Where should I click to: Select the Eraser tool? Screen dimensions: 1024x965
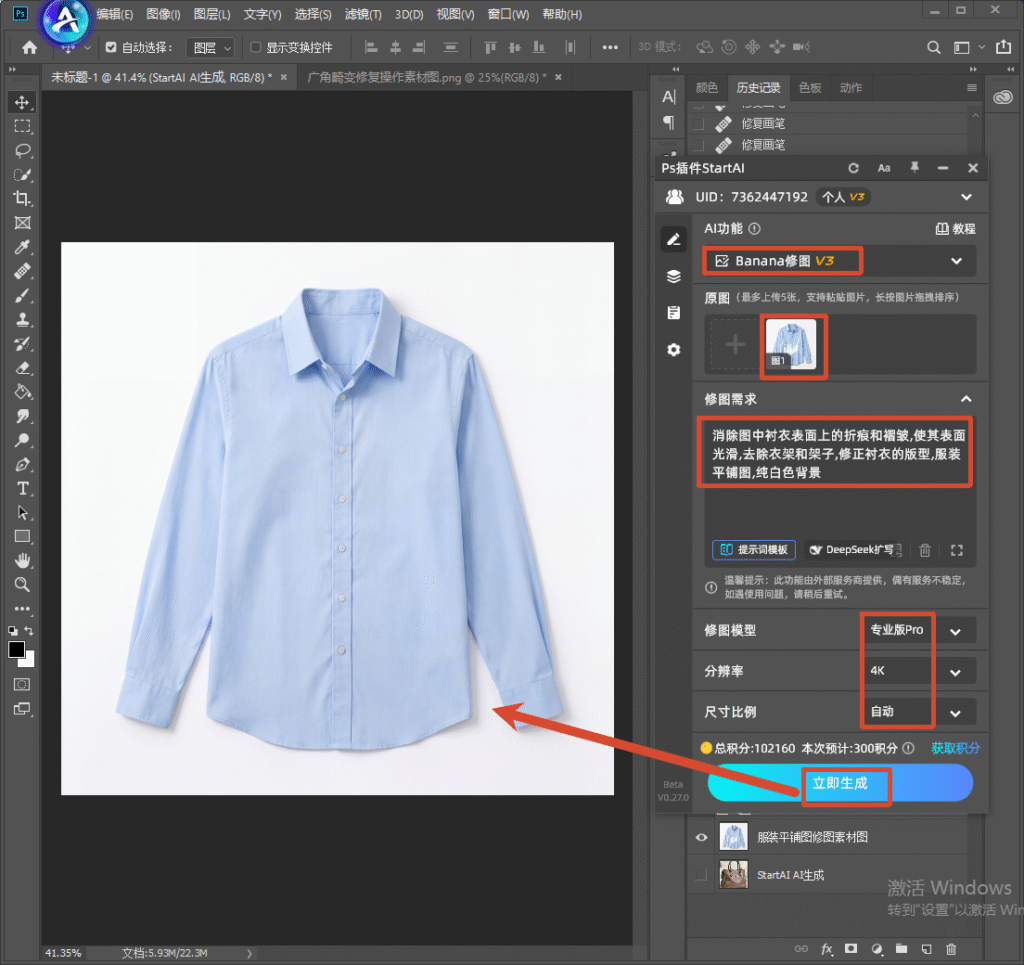[x=22, y=368]
